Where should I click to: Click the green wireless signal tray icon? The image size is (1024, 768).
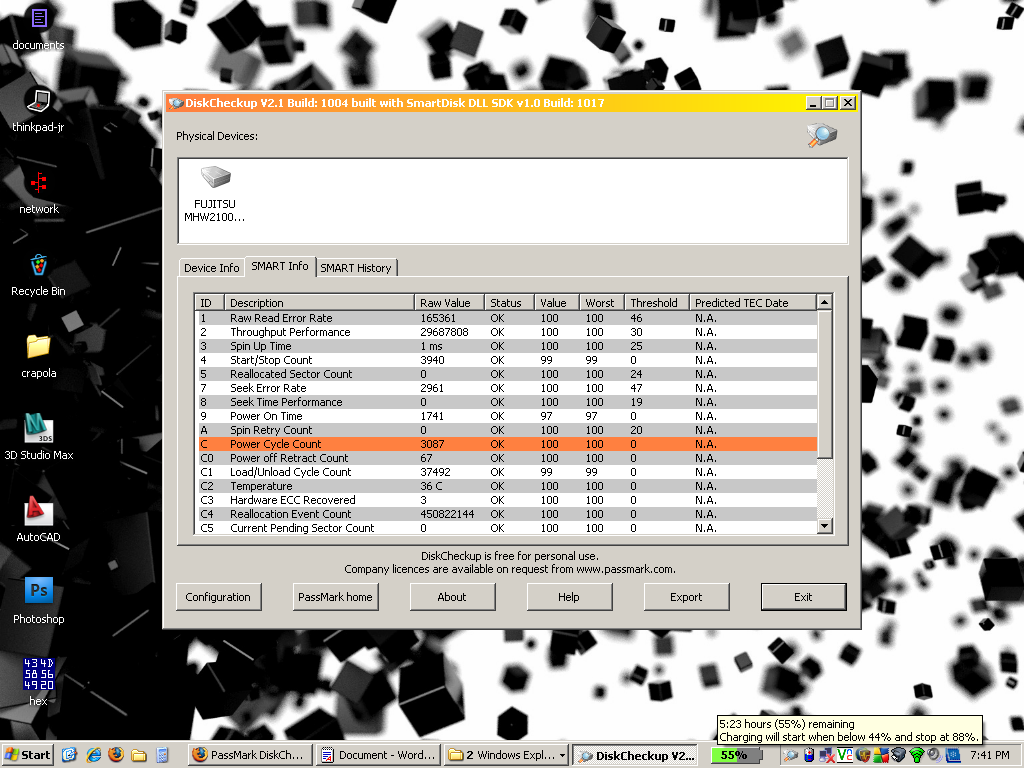tap(917, 755)
